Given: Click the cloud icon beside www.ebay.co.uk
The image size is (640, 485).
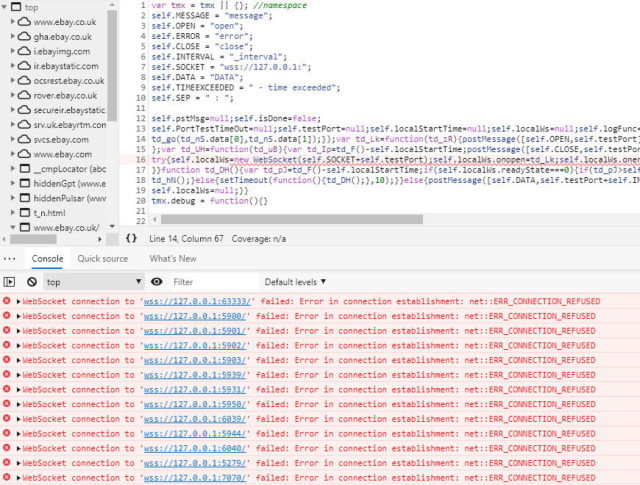Looking at the screenshot, I should [x=24, y=22].
